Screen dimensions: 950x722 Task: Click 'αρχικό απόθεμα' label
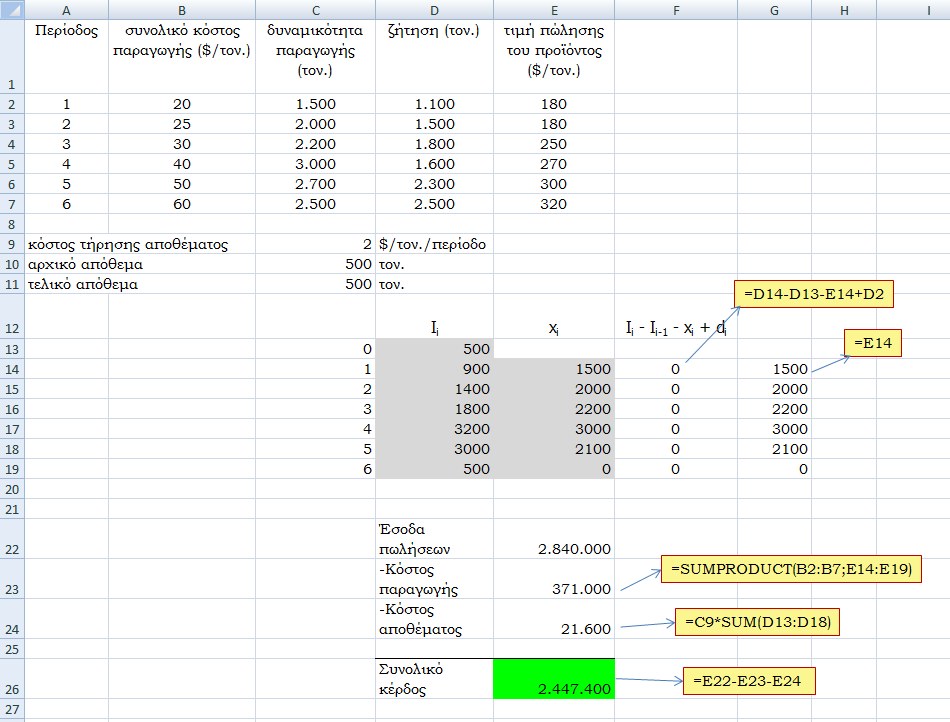(x=85, y=264)
